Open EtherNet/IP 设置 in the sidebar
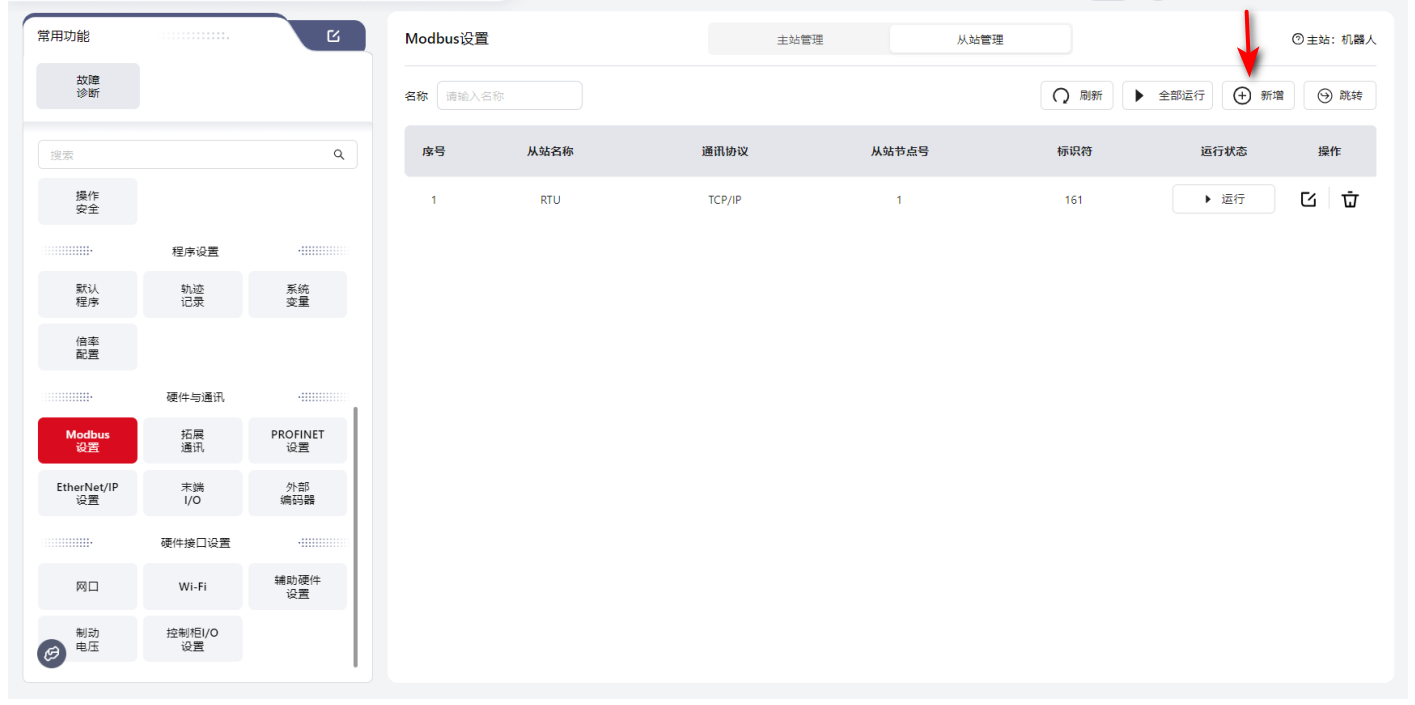This screenshot has width=1415, height=705. 88,493
